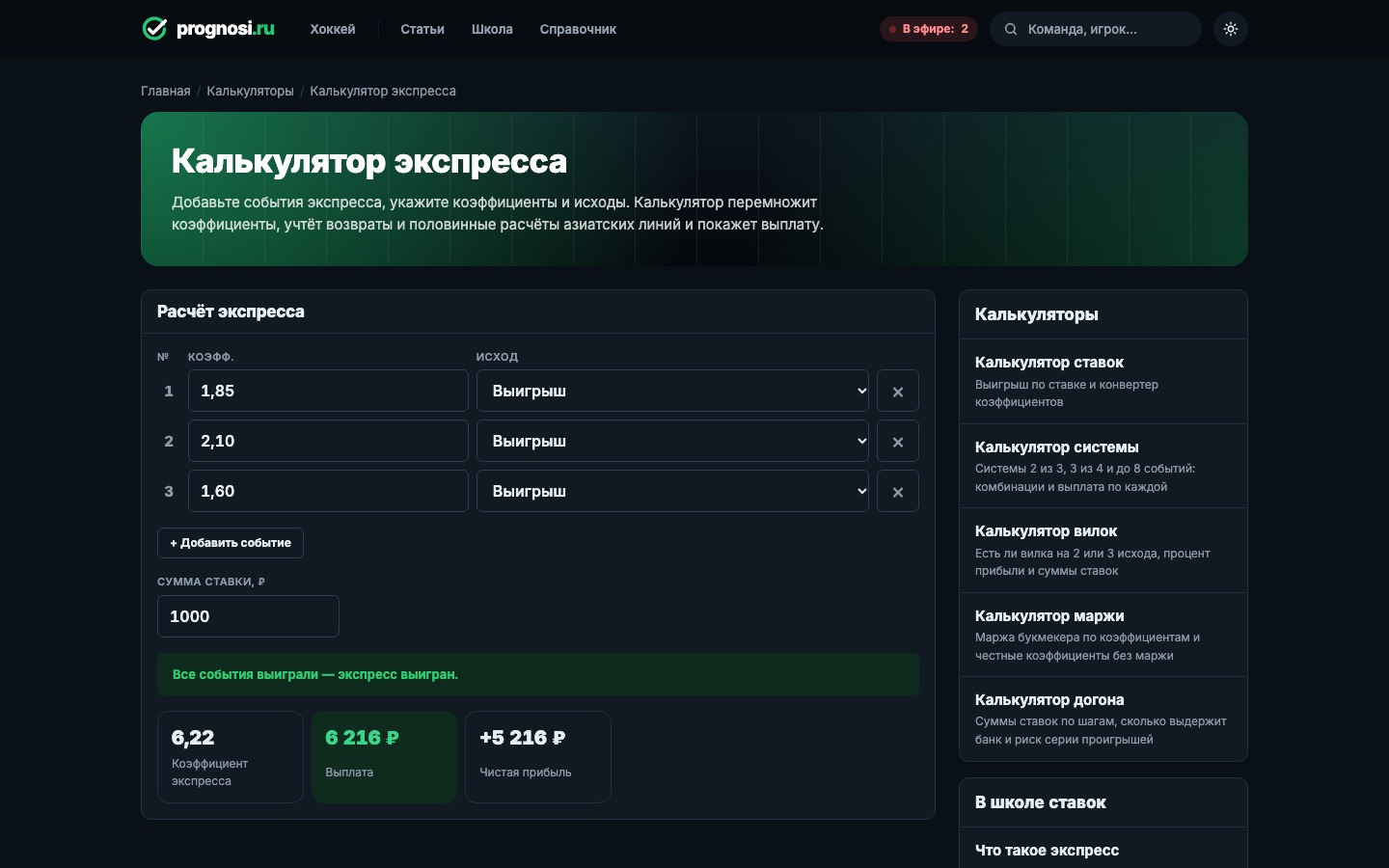Click the 'Расчёт экспресса' panel title
The image size is (1389, 868).
[231, 312]
